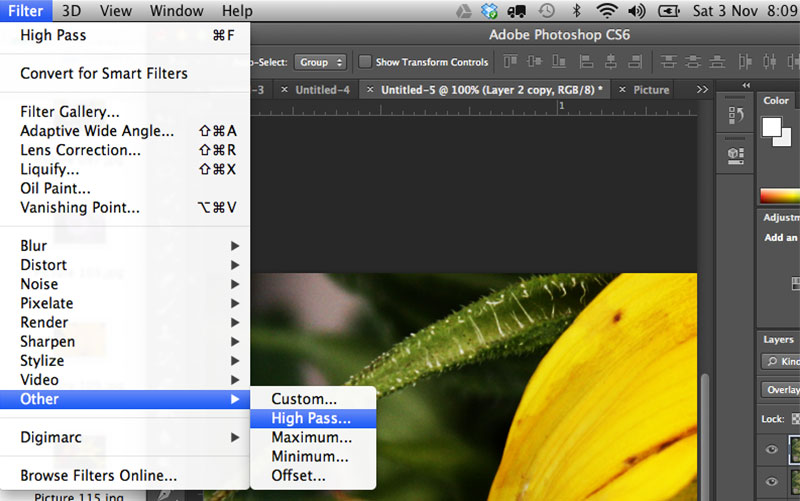
Task: Expand the hidden document tabs overflow arrows
Action: pyautogui.click(x=702, y=90)
